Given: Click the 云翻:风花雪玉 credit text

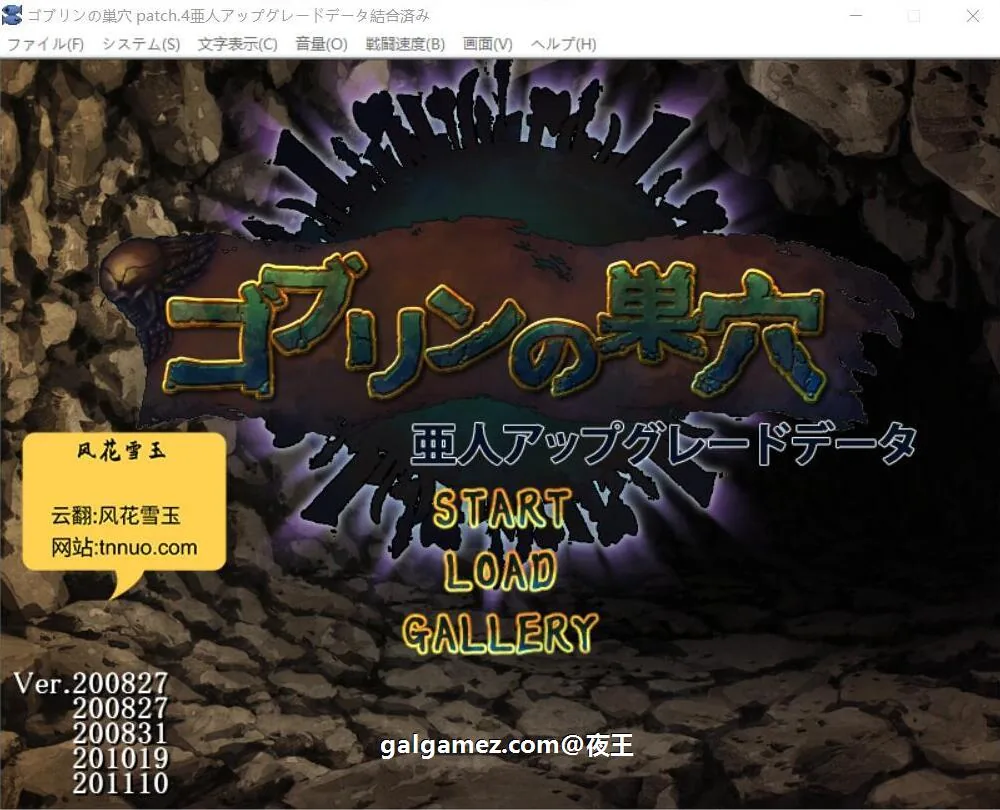Looking at the screenshot, I should point(116,515).
